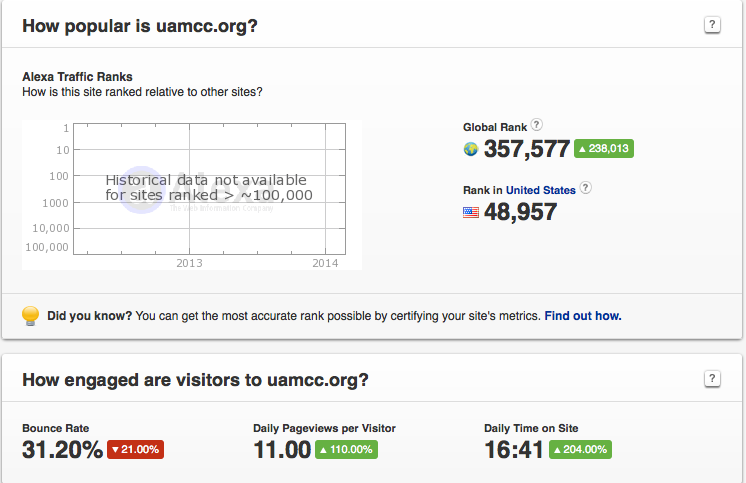Click the 2014 label on chart axis
The height and width of the screenshot is (483, 746).
coord(325,263)
